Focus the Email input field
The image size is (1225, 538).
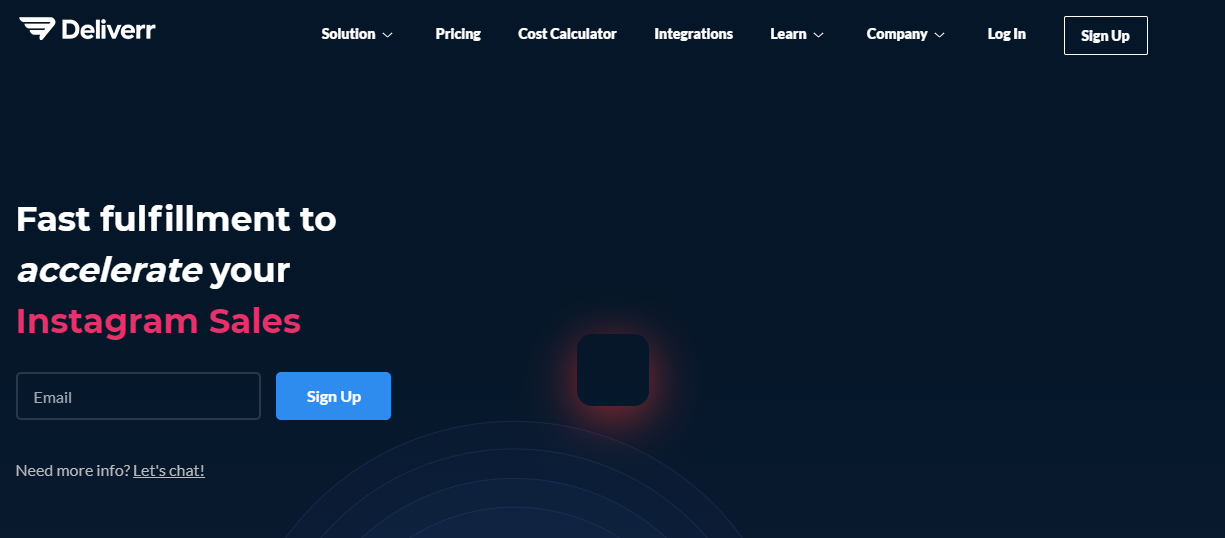(138, 396)
